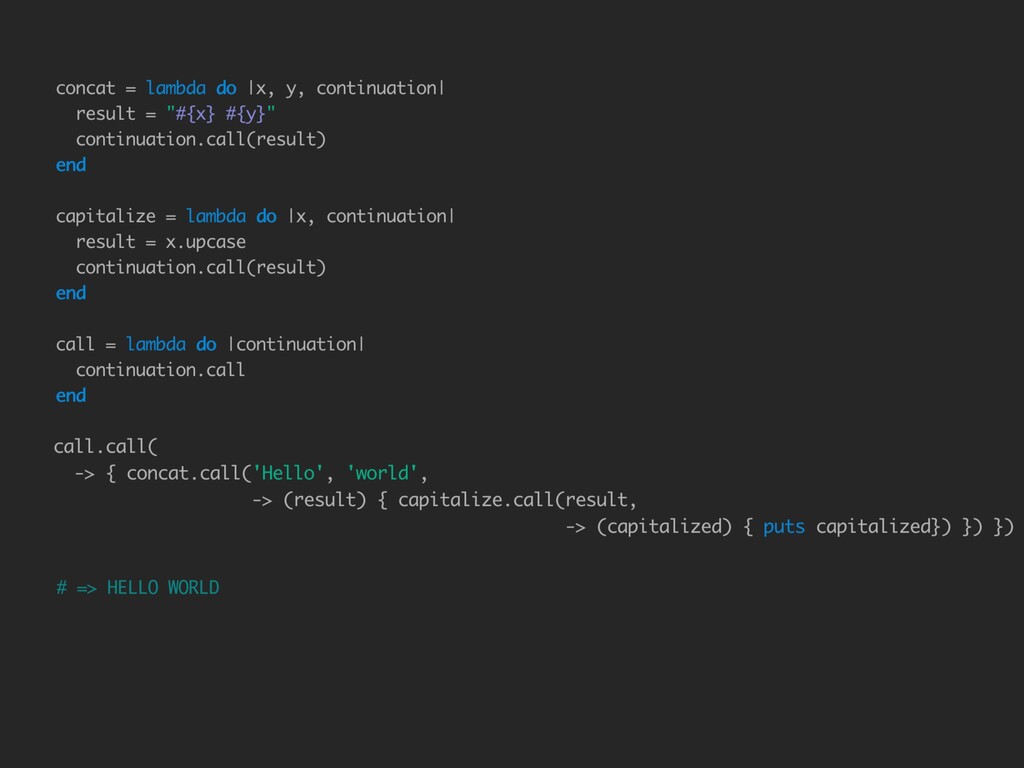Screen dimensions: 1024x768
Task: Click the line 'call = lambda do |continuation|'
Action: coord(210,344)
